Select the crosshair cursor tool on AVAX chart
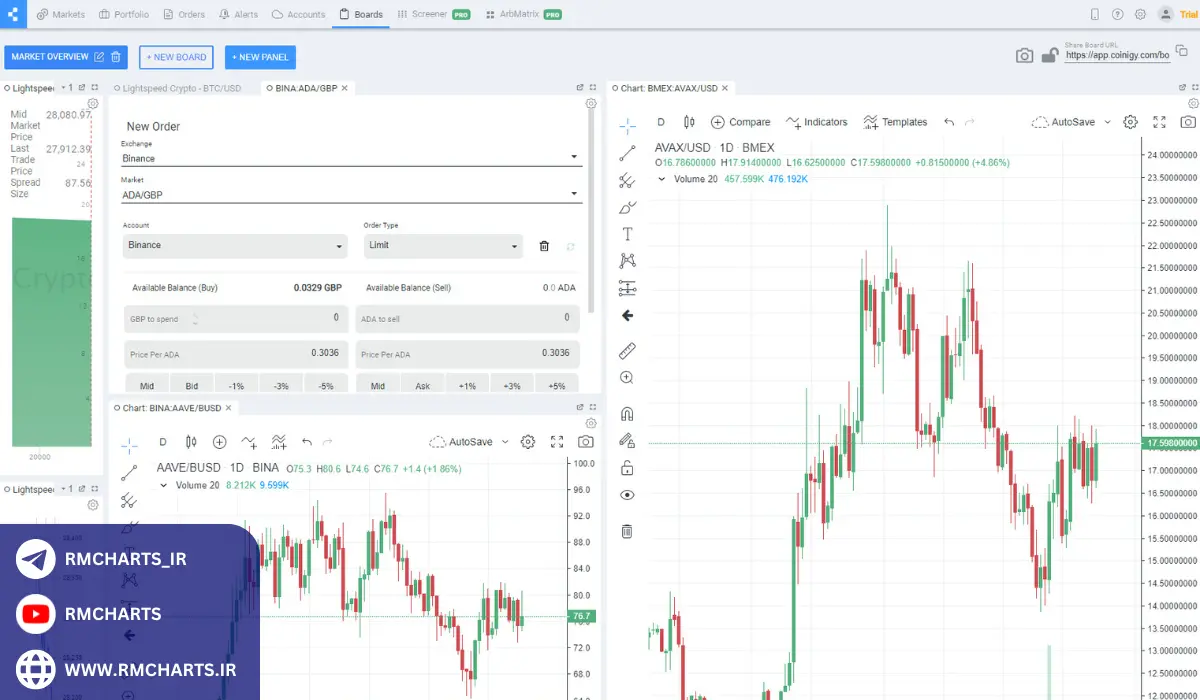This screenshot has width=1200, height=700. [x=627, y=126]
